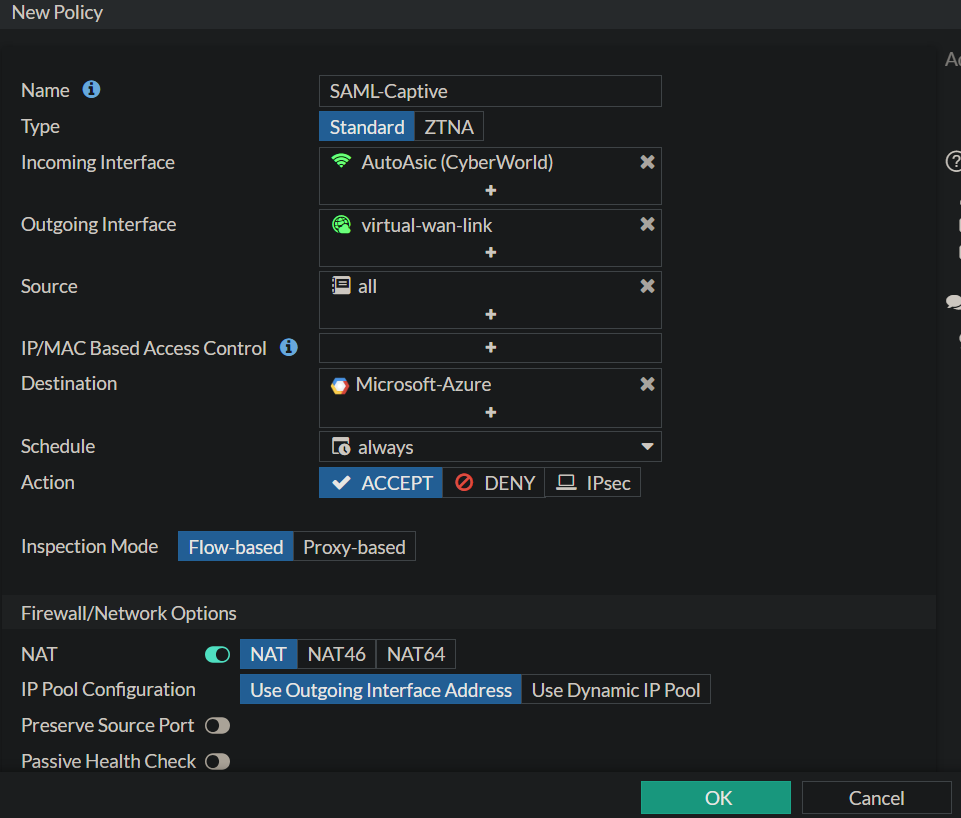Click OK to save the policy
The height and width of the screenshot is (818, 961).
[x=716, y=797]
